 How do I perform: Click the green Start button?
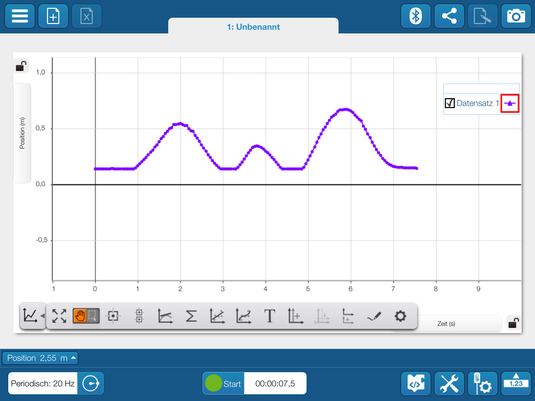[x=223, y=384]
